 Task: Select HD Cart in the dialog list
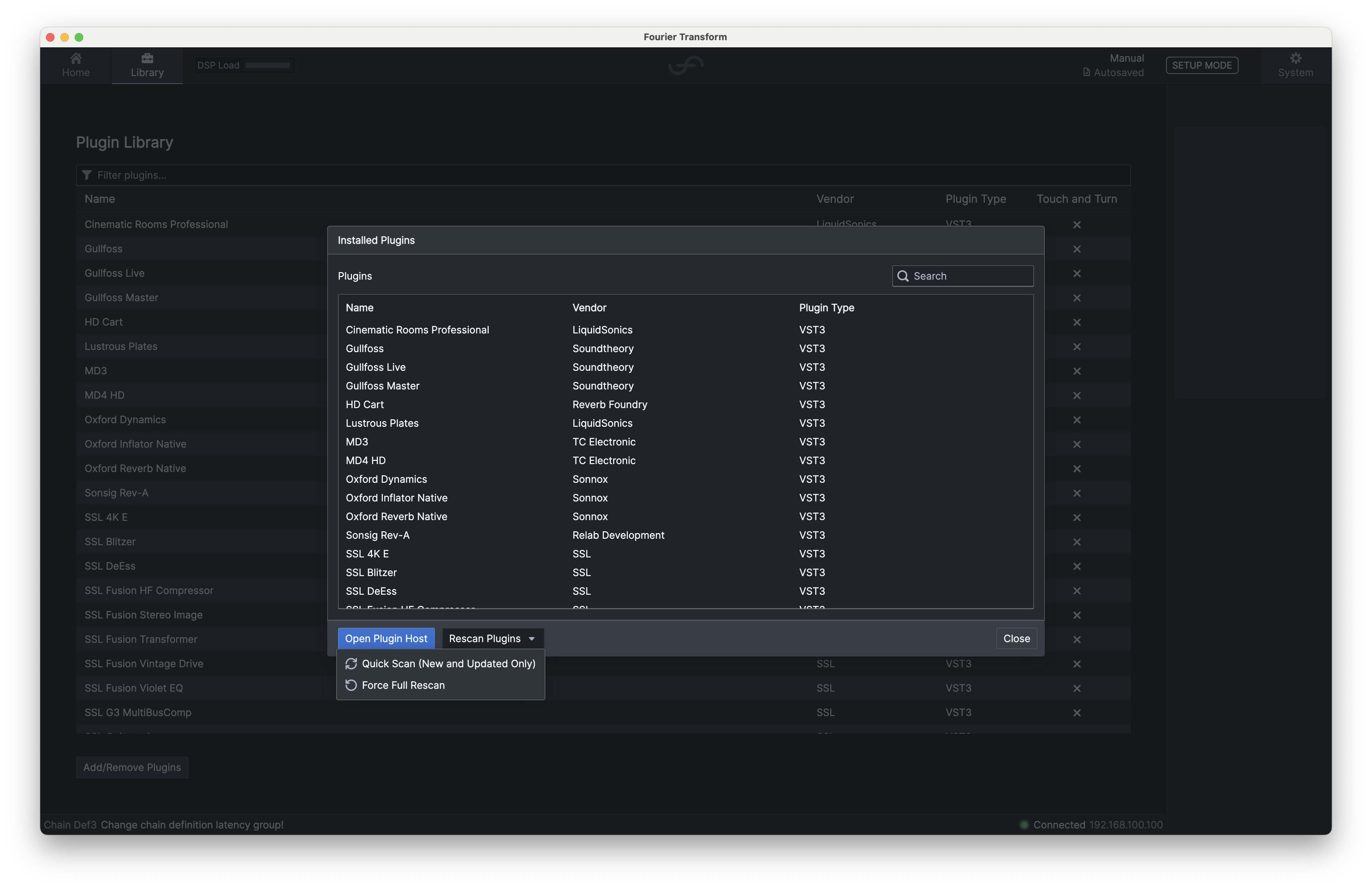(685, 404)
